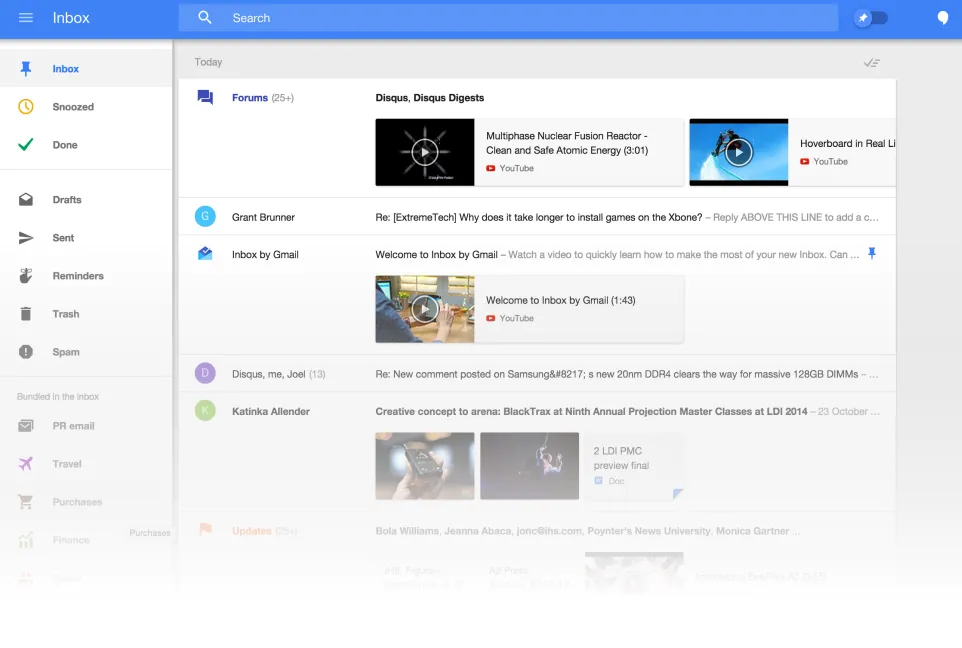Open the Hangouts chat bubble icon
This screenshot has width=962, height=648.
(x=943, y=18)
